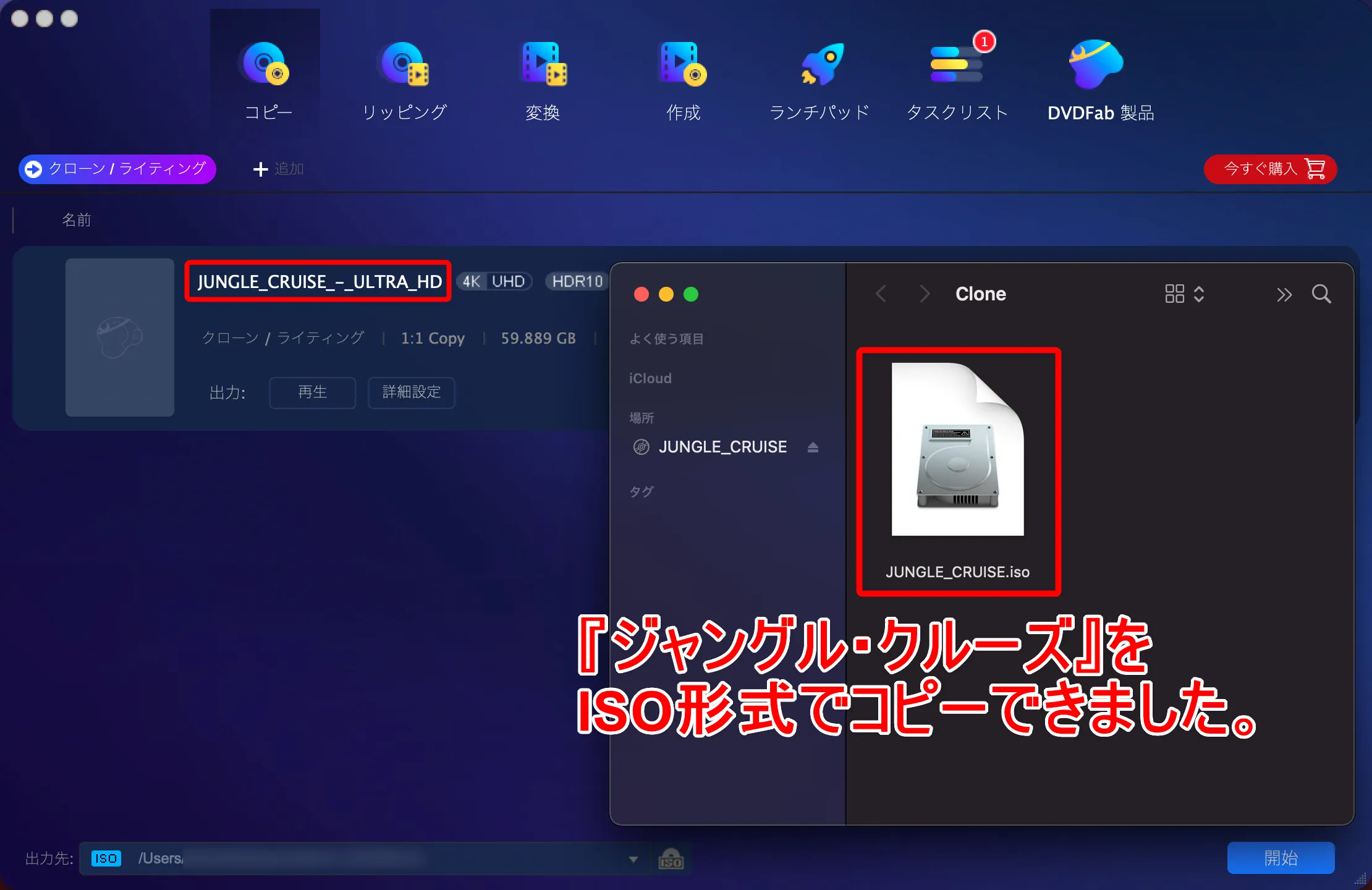Expand Finder toolbar overflow chevrons
The image size is (1372, 890).
pos(1284,295)
